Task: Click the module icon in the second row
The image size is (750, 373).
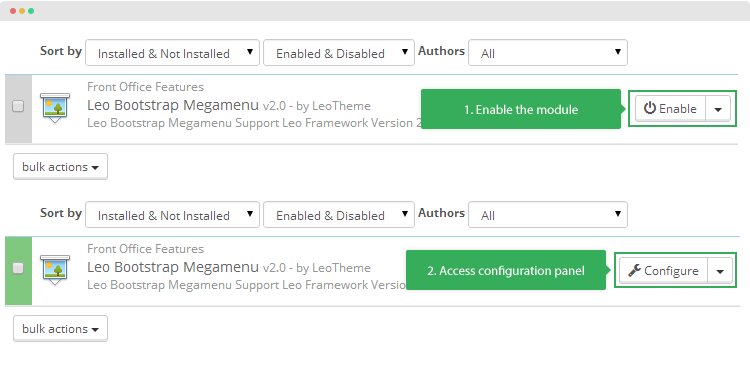Action: click(55, 270)
